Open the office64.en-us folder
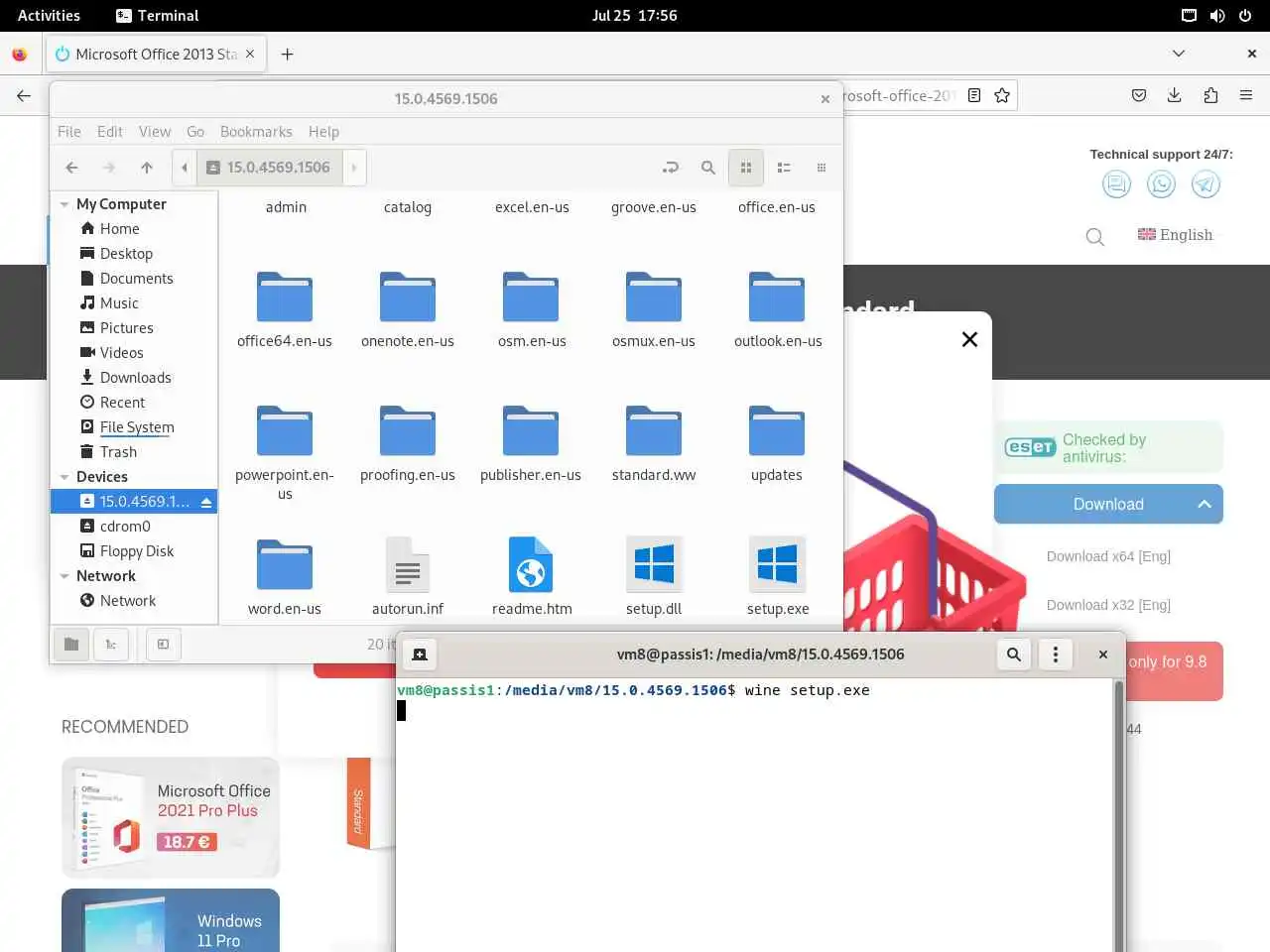 tap(285, 309)
